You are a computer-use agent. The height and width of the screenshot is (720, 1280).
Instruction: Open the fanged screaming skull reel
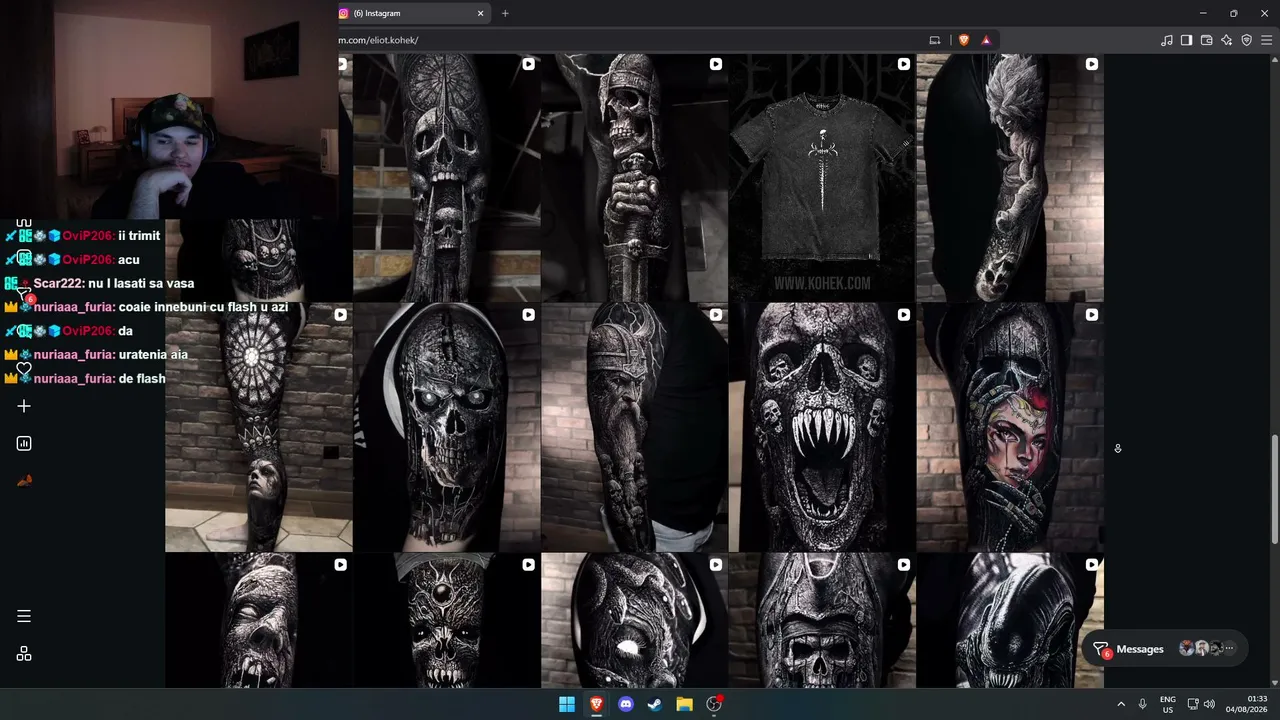pyautogui.click(x=822, y=428)
